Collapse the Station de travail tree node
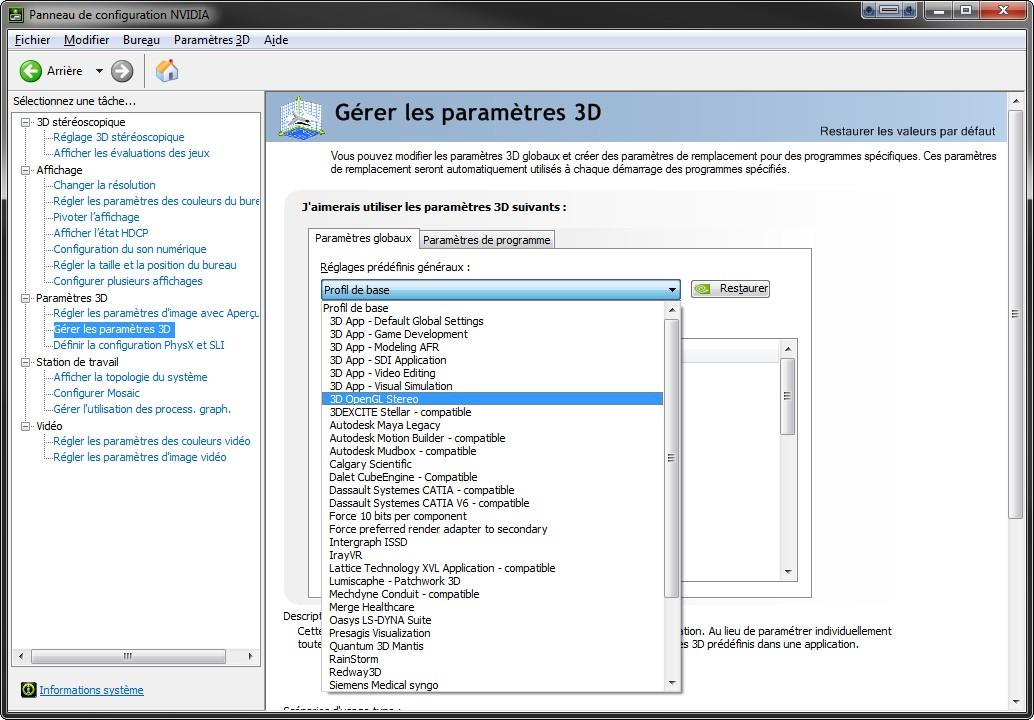The width and height of the screenshot is (1034, 720). 26,362
